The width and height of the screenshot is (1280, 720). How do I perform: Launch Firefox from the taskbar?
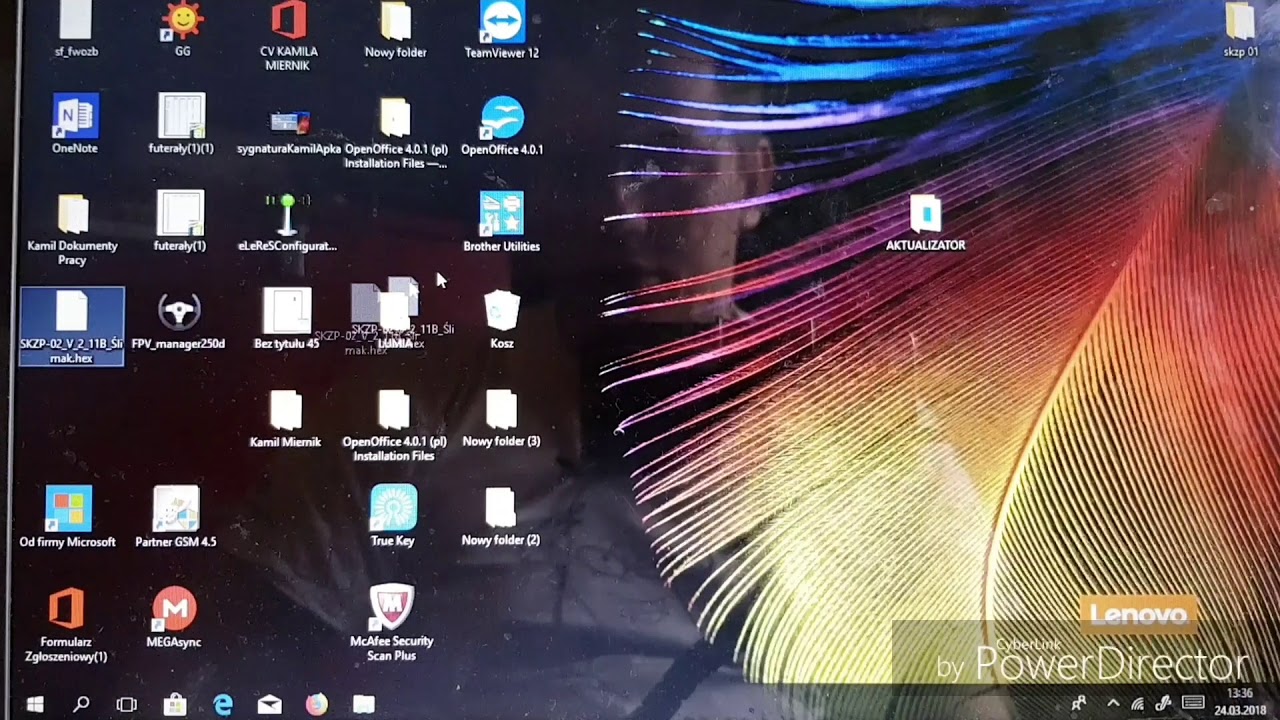[x=317, y=704]
